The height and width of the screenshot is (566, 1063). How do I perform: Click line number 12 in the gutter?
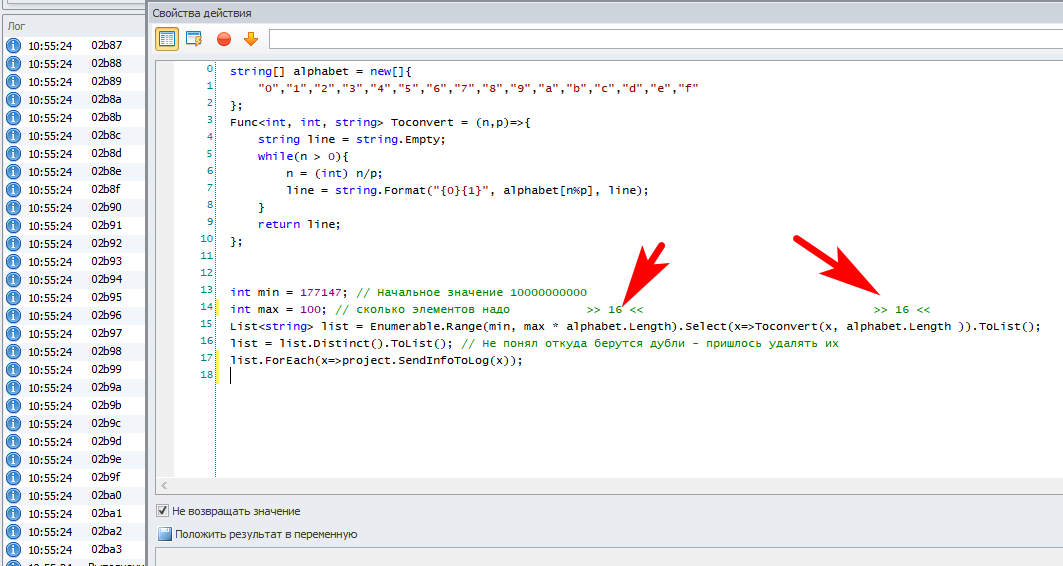[206, 272]
